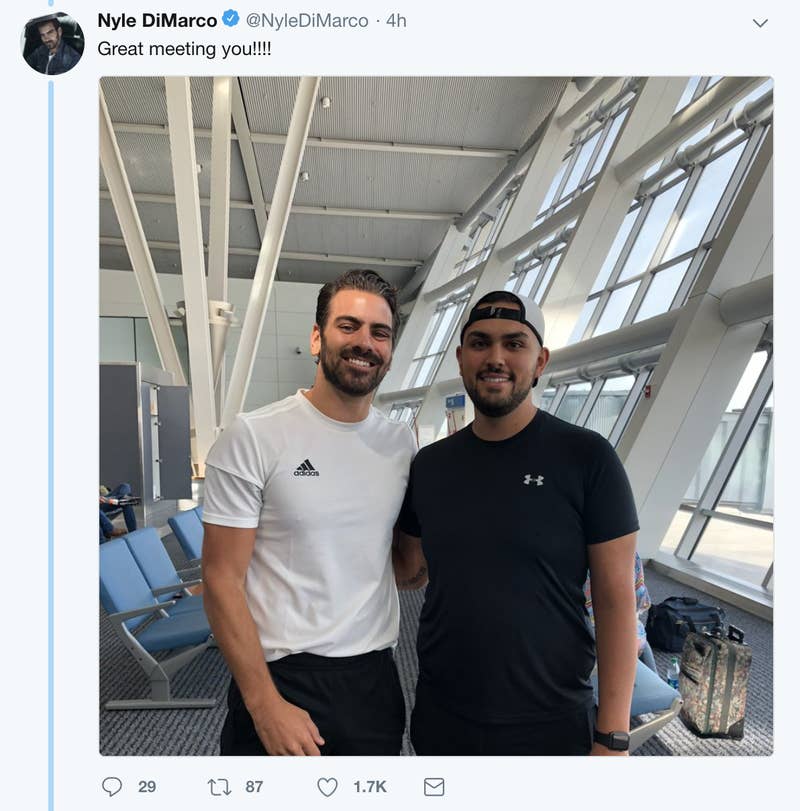Like the tweet with the heart icon
Image resolution: width=800 pixels, height=811 pixels.
click(x=328, y=787)
